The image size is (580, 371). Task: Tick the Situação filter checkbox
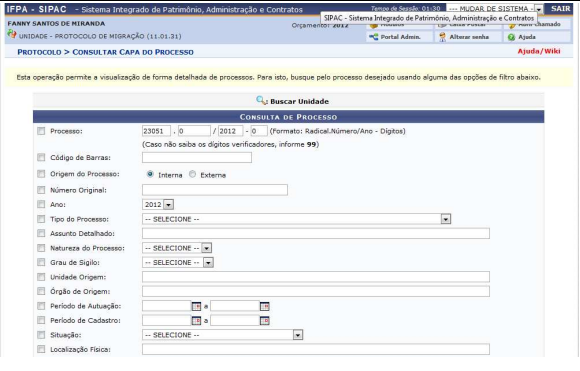41,335
